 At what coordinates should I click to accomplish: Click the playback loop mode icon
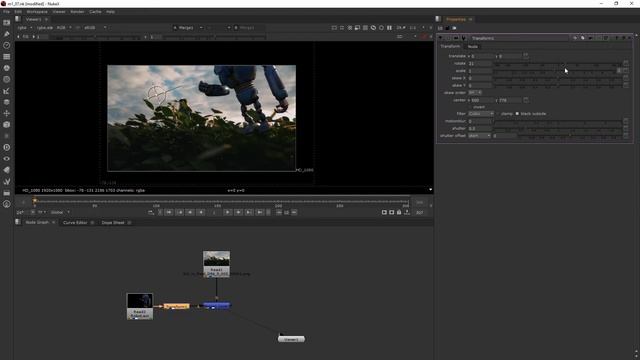[151, 212]
